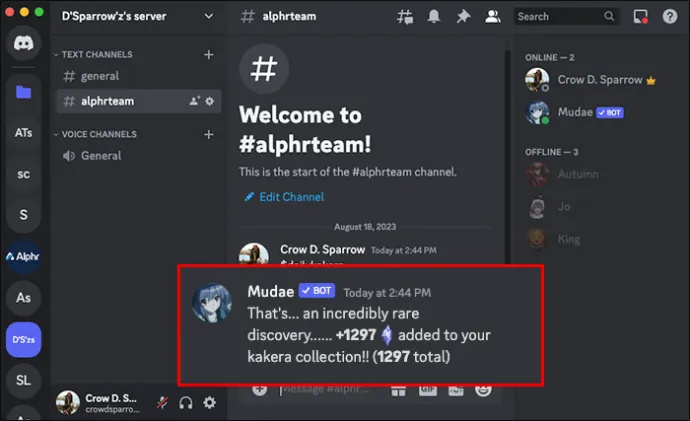The height and width of the screenshot is (421, 690).
Task: Switch to the S server
Action: pyautogui.click(x=23, y=215)
